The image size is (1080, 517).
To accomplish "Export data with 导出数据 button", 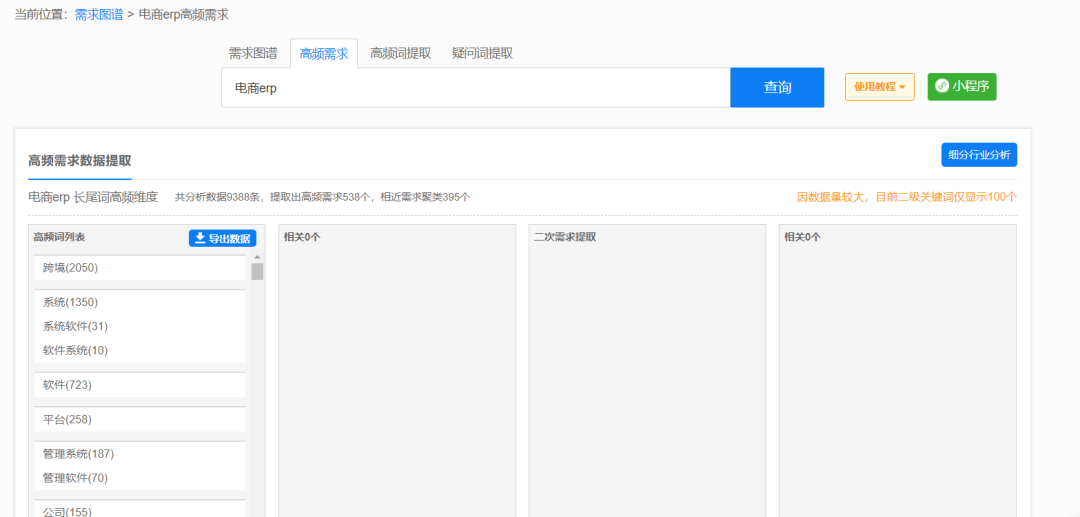I will tap(222, 238).
